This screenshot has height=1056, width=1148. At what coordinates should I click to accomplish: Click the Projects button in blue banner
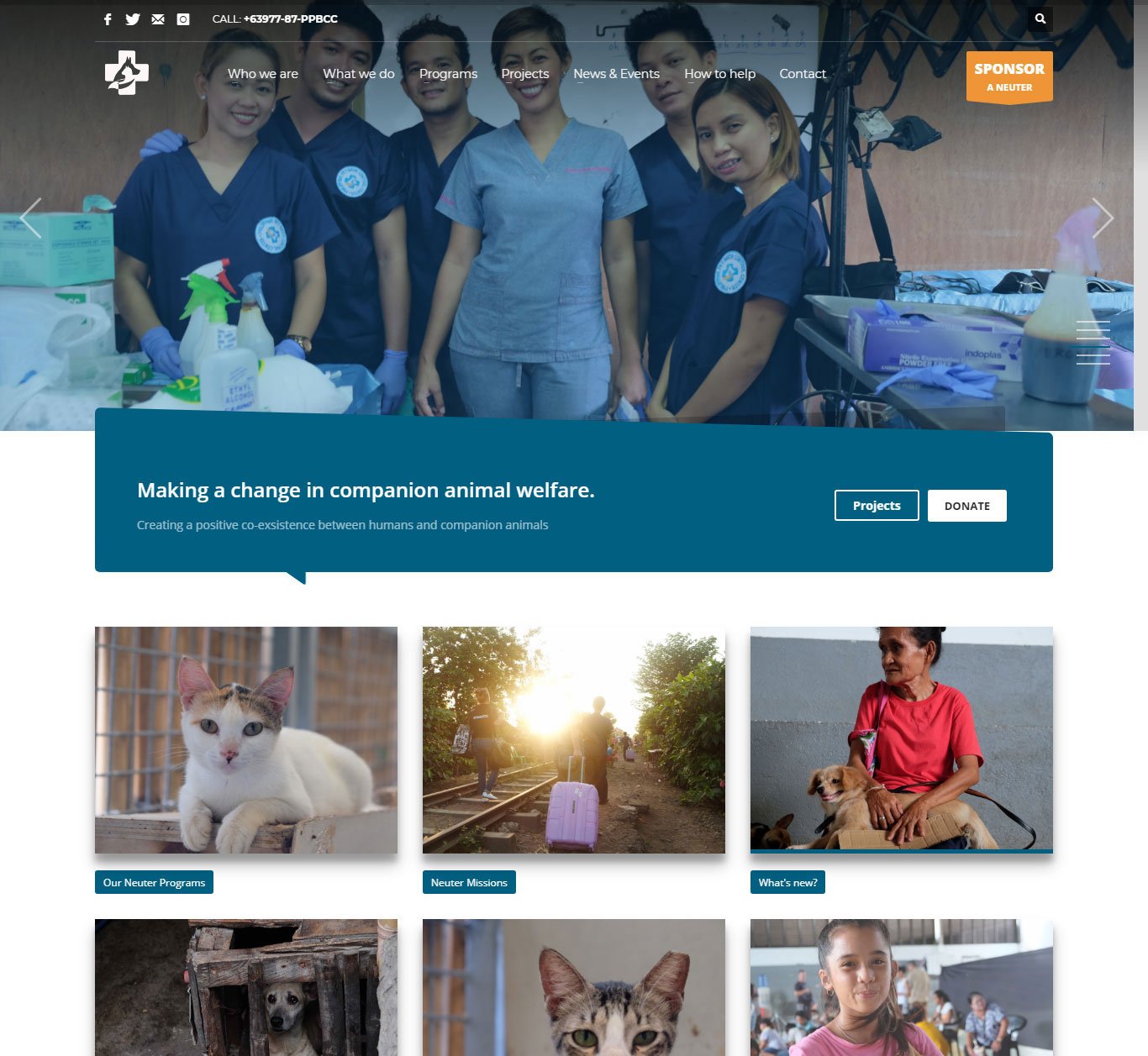(877, 506)
